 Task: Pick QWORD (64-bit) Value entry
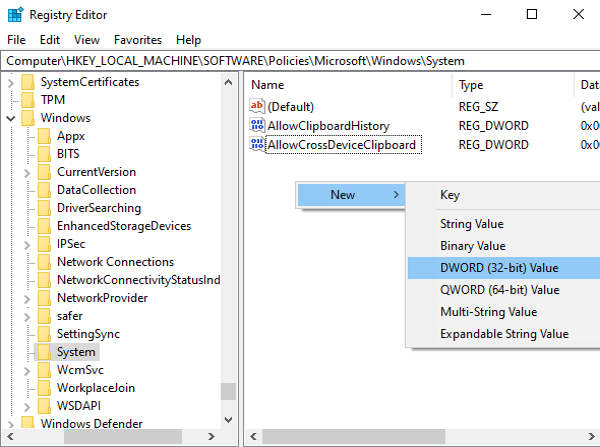(x=504, y=290)
